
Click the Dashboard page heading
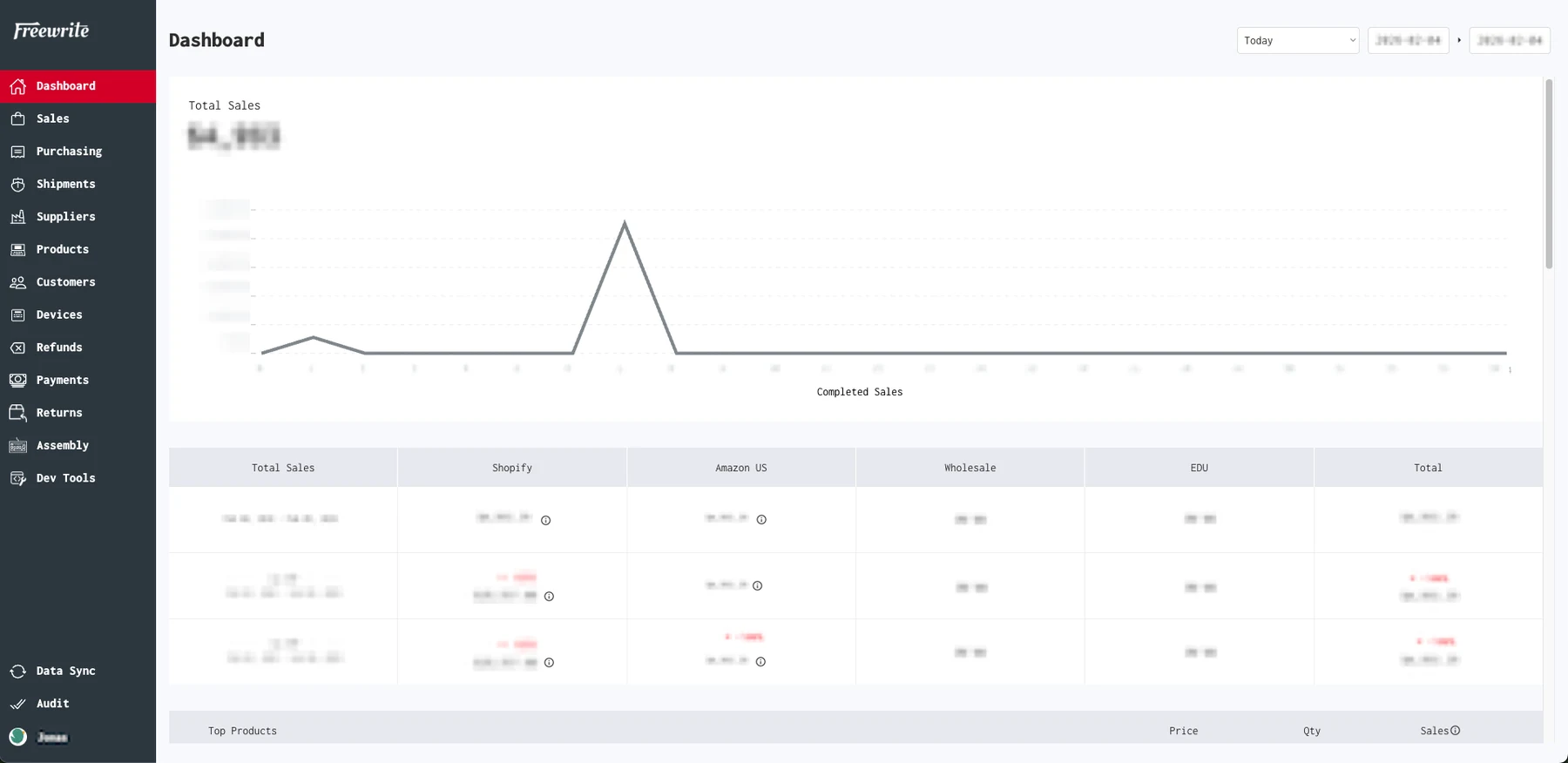pyautogui.click(x=217, y=40)
